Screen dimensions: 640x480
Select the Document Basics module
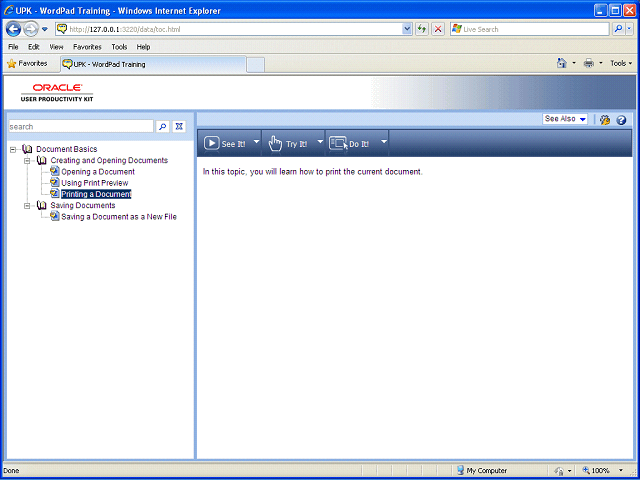(67, 149)
